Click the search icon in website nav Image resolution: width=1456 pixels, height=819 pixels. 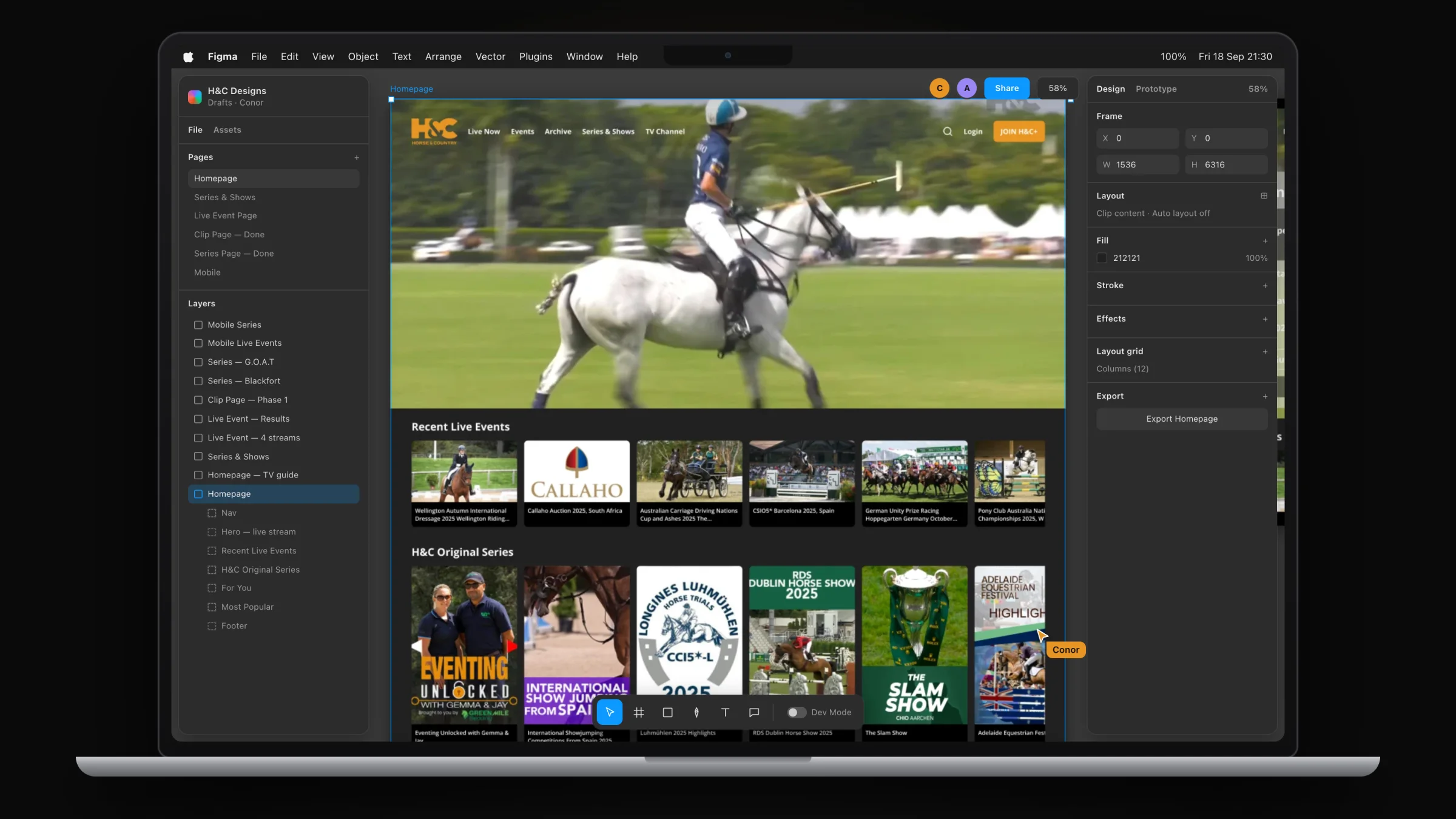947,131
